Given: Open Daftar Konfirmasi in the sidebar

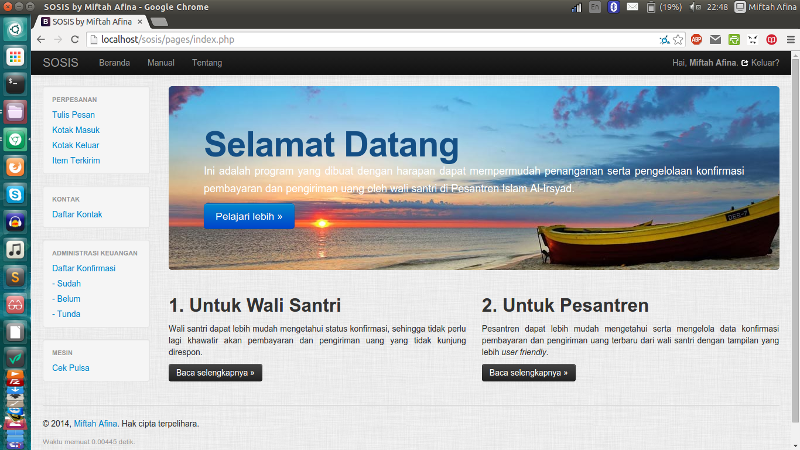Looking at the screenshot, I should point(84,268).
